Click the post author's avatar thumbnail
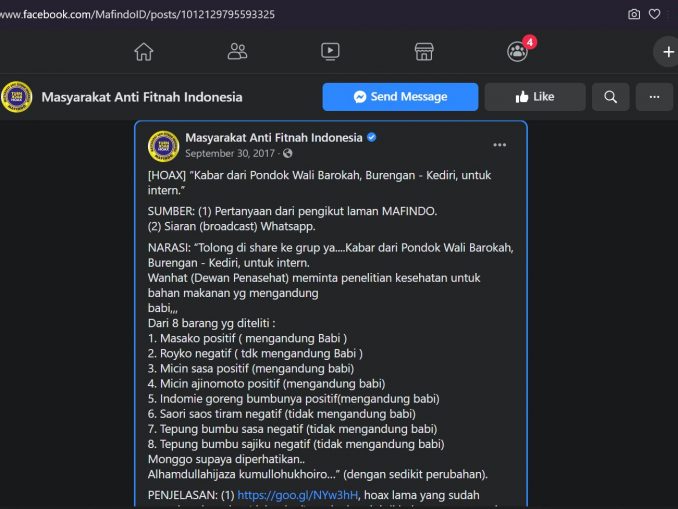Screen dimensions: 678x509 click(163, 146)
